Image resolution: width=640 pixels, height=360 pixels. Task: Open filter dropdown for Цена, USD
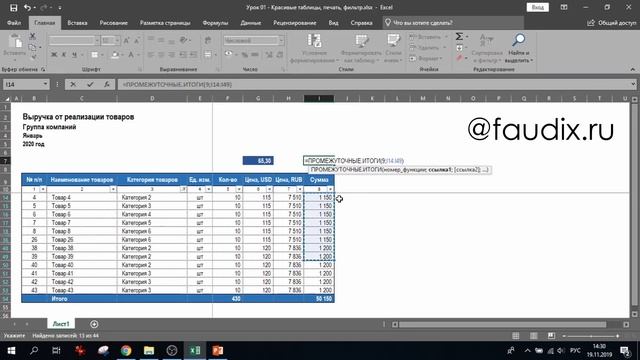270,189
